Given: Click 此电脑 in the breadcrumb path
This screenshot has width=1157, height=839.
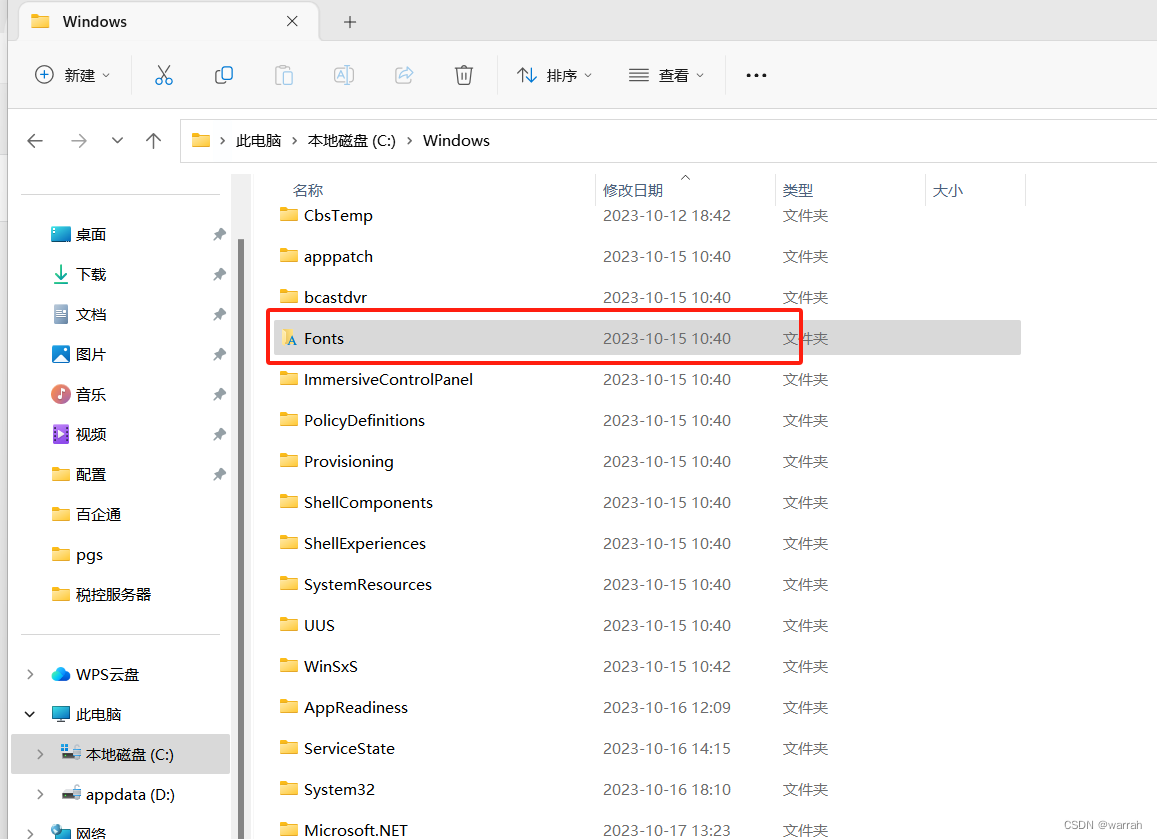Looking at the screenshot, I should 258,140.
